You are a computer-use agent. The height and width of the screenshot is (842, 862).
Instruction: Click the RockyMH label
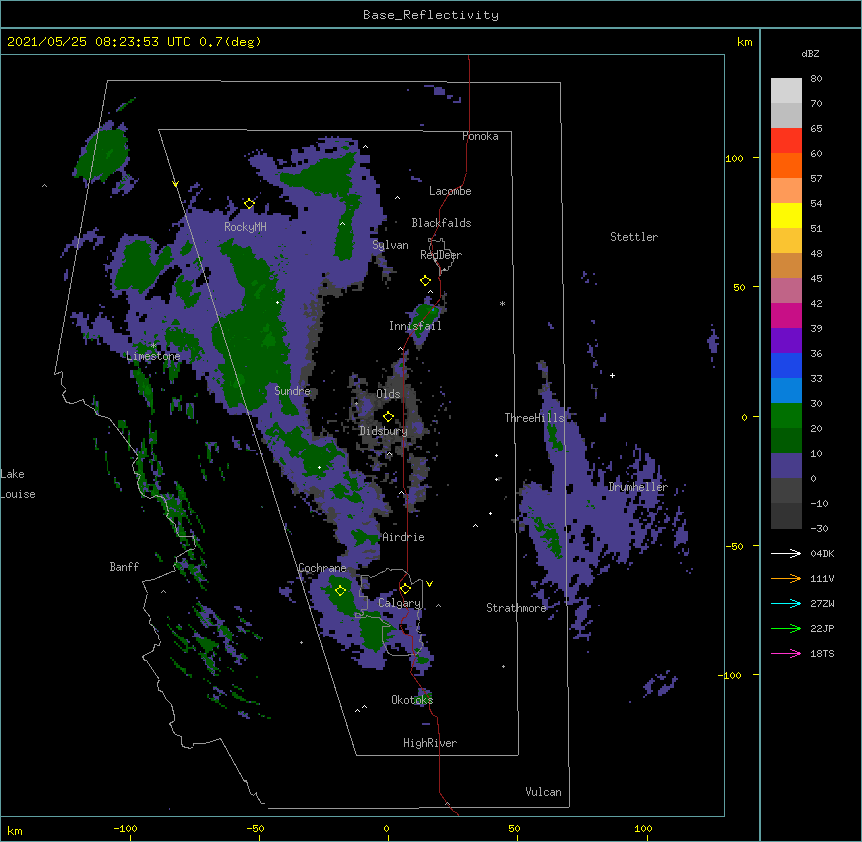point(245,227)
